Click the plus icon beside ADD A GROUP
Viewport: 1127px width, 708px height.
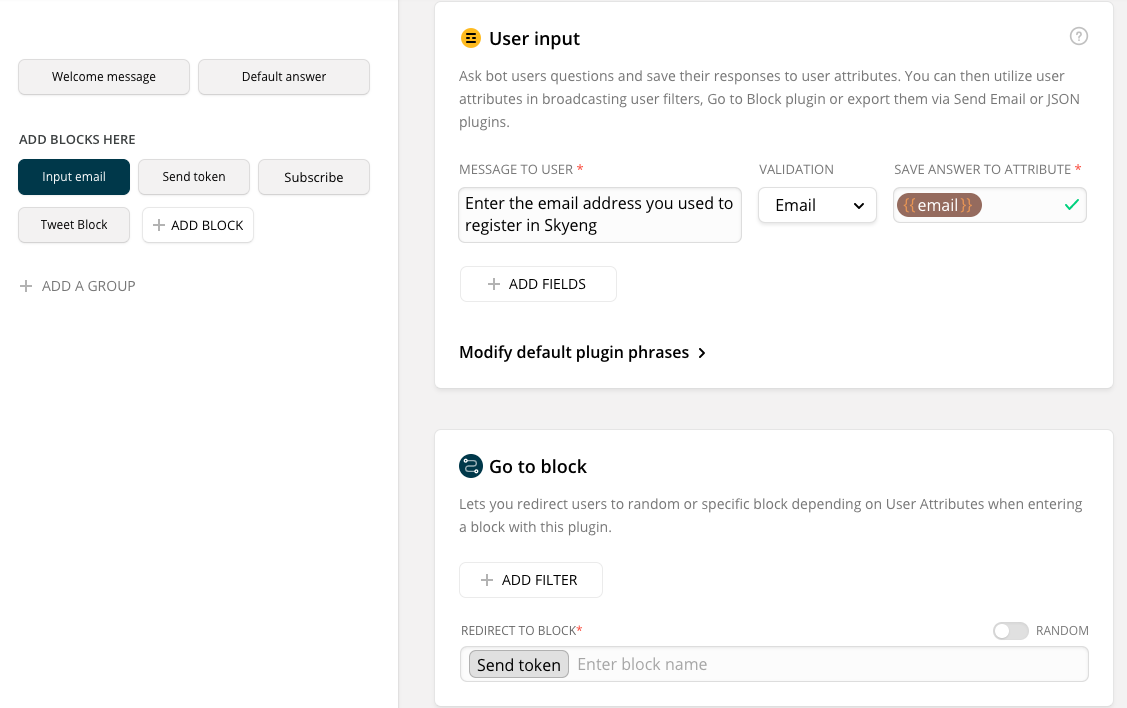point(26,286)
